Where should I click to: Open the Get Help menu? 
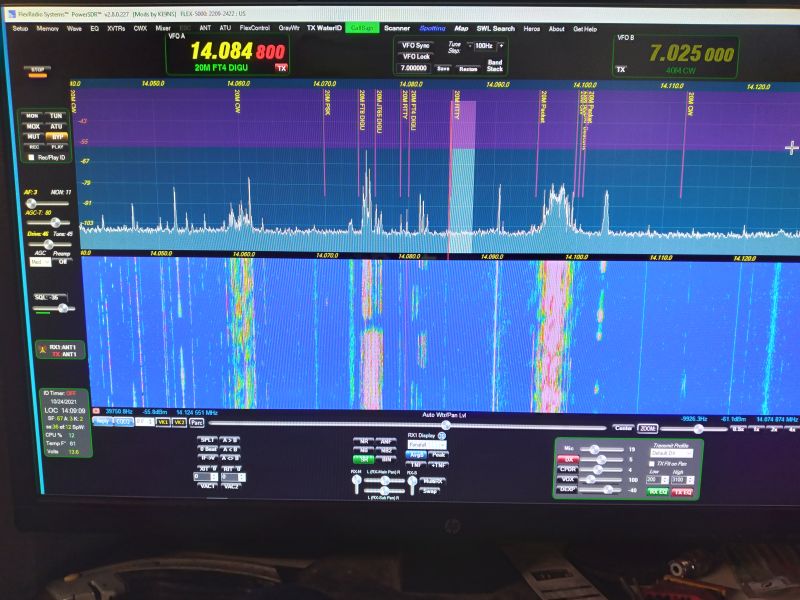585,29
